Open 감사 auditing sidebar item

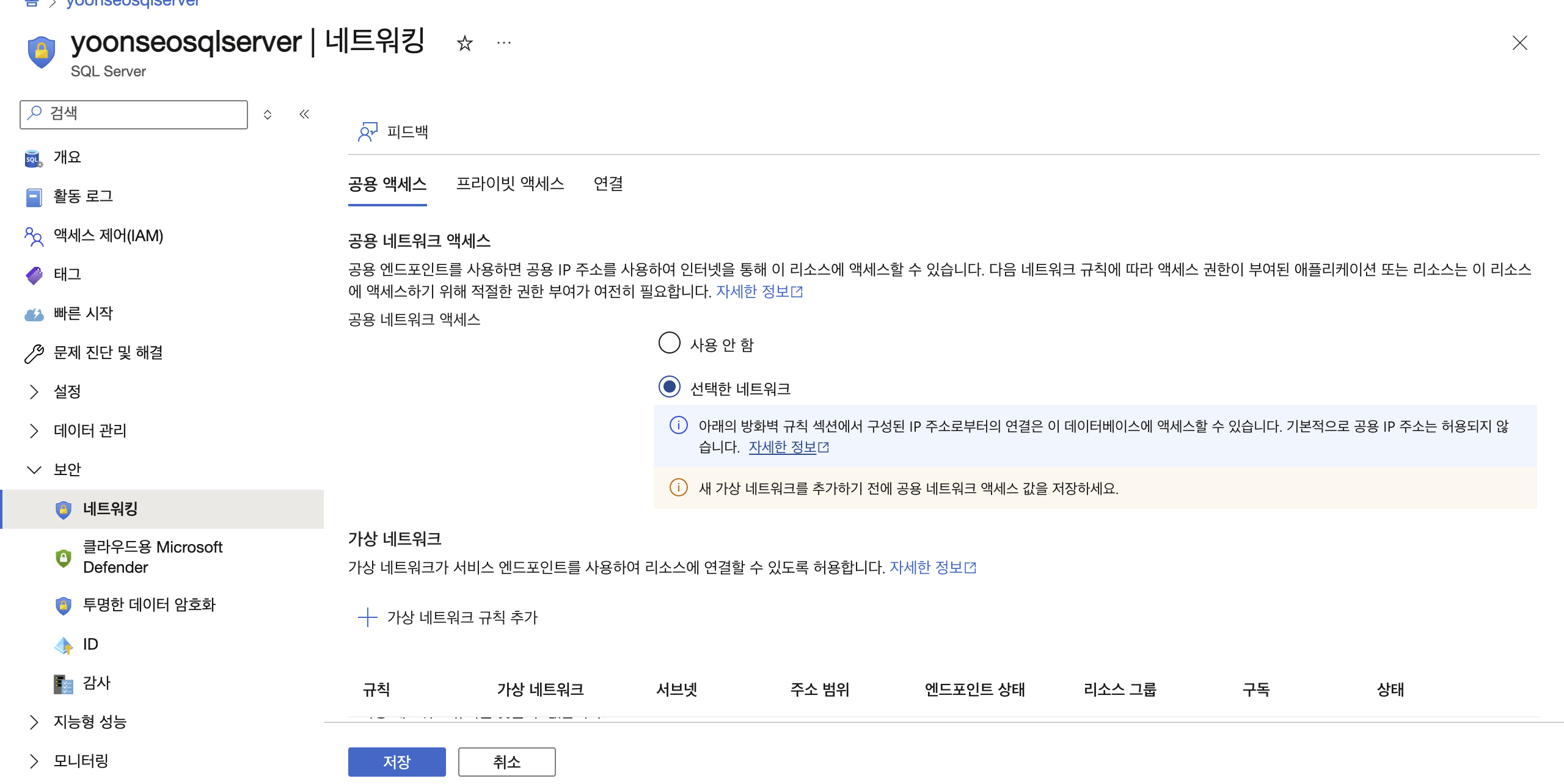coord(97,683)
